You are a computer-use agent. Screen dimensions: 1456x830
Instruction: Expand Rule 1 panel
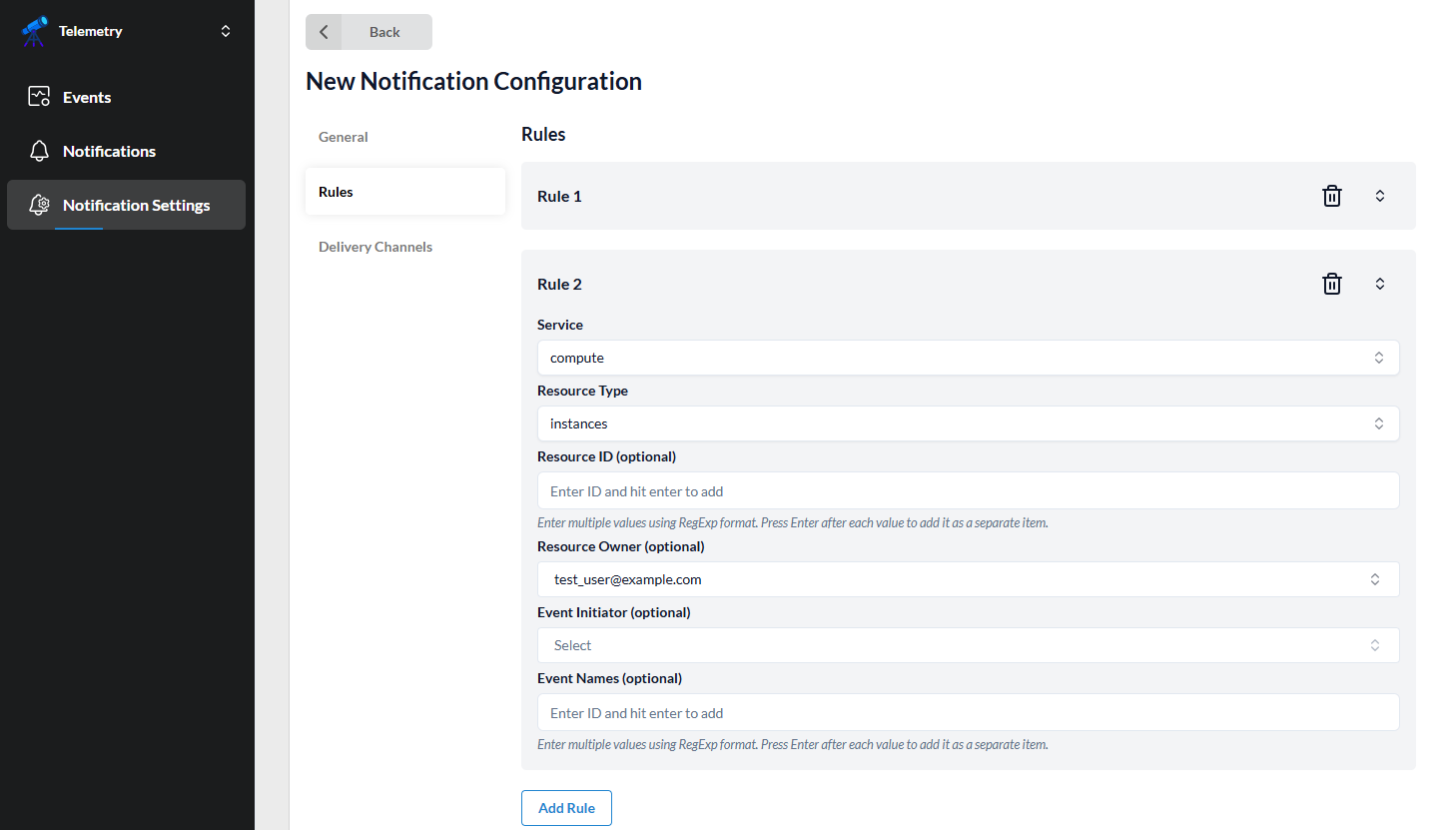[1379, 196]
